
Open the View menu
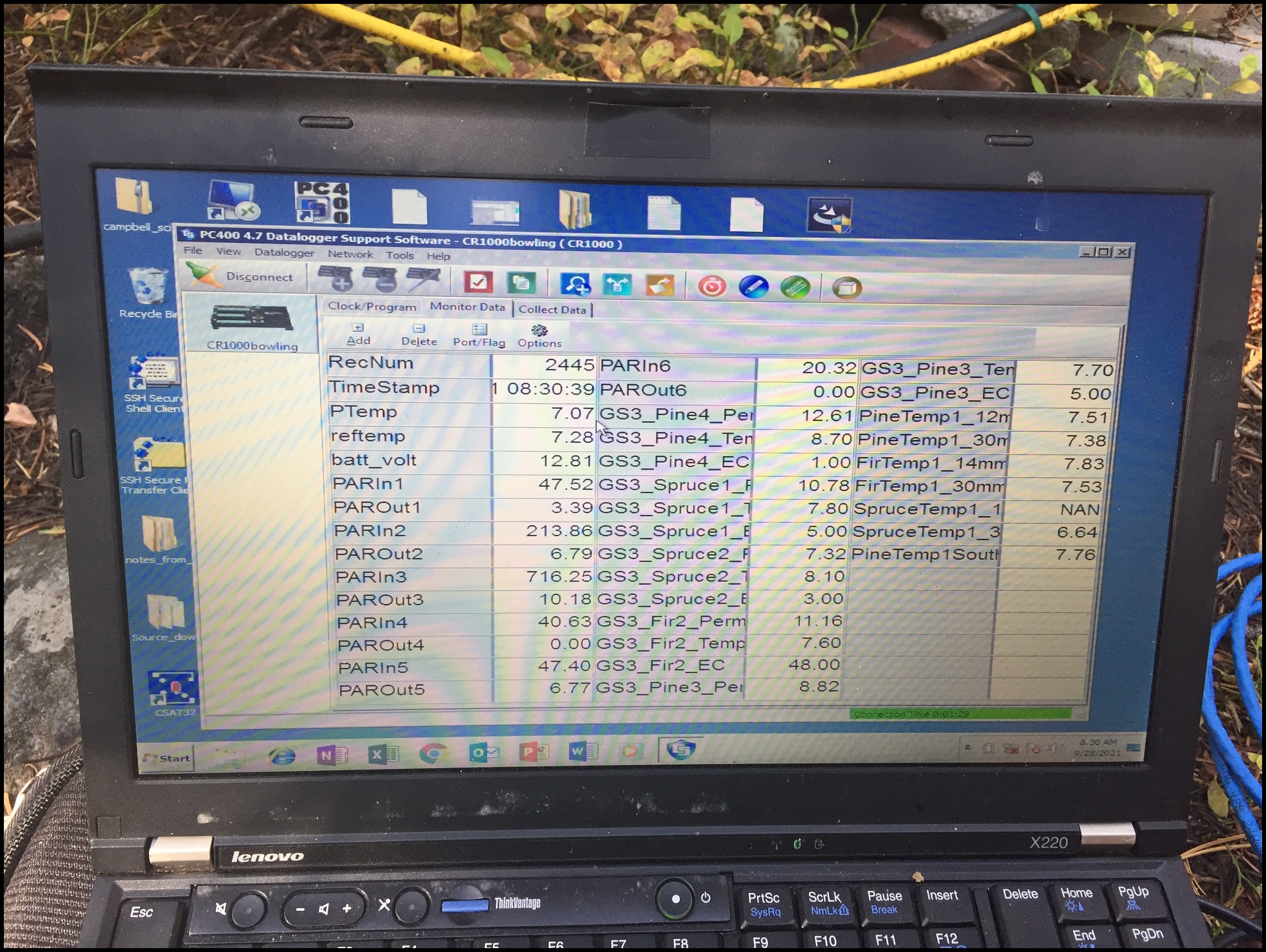(228, 251)
